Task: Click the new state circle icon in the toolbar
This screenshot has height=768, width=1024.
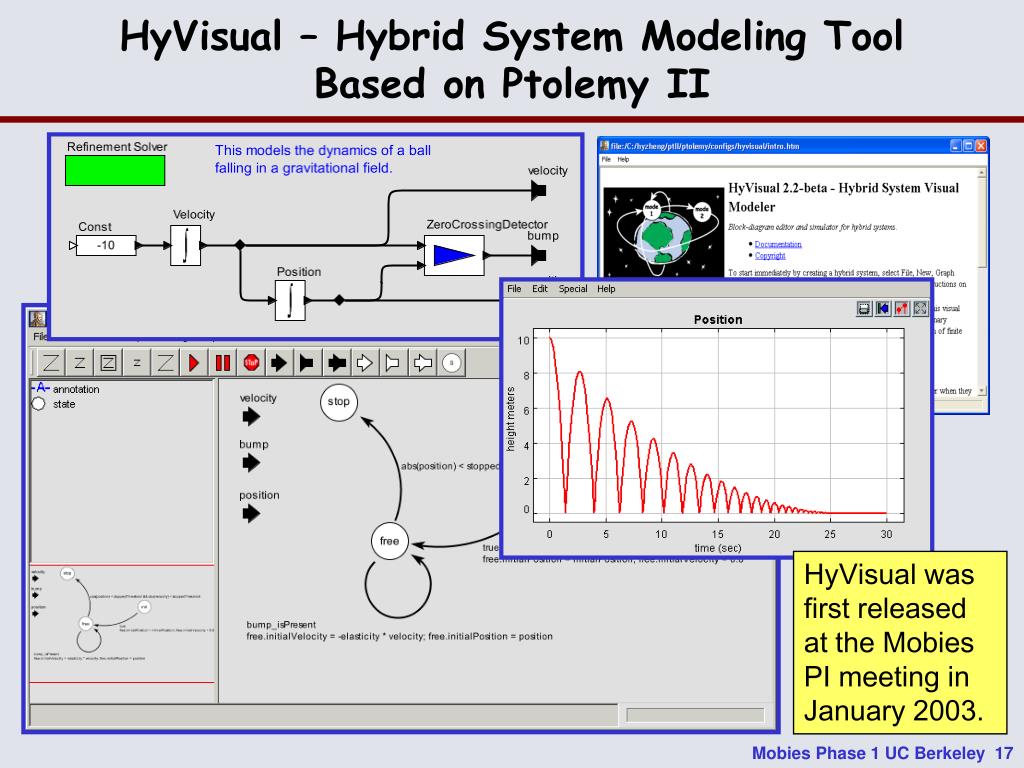Action: (x=451, y=362)
